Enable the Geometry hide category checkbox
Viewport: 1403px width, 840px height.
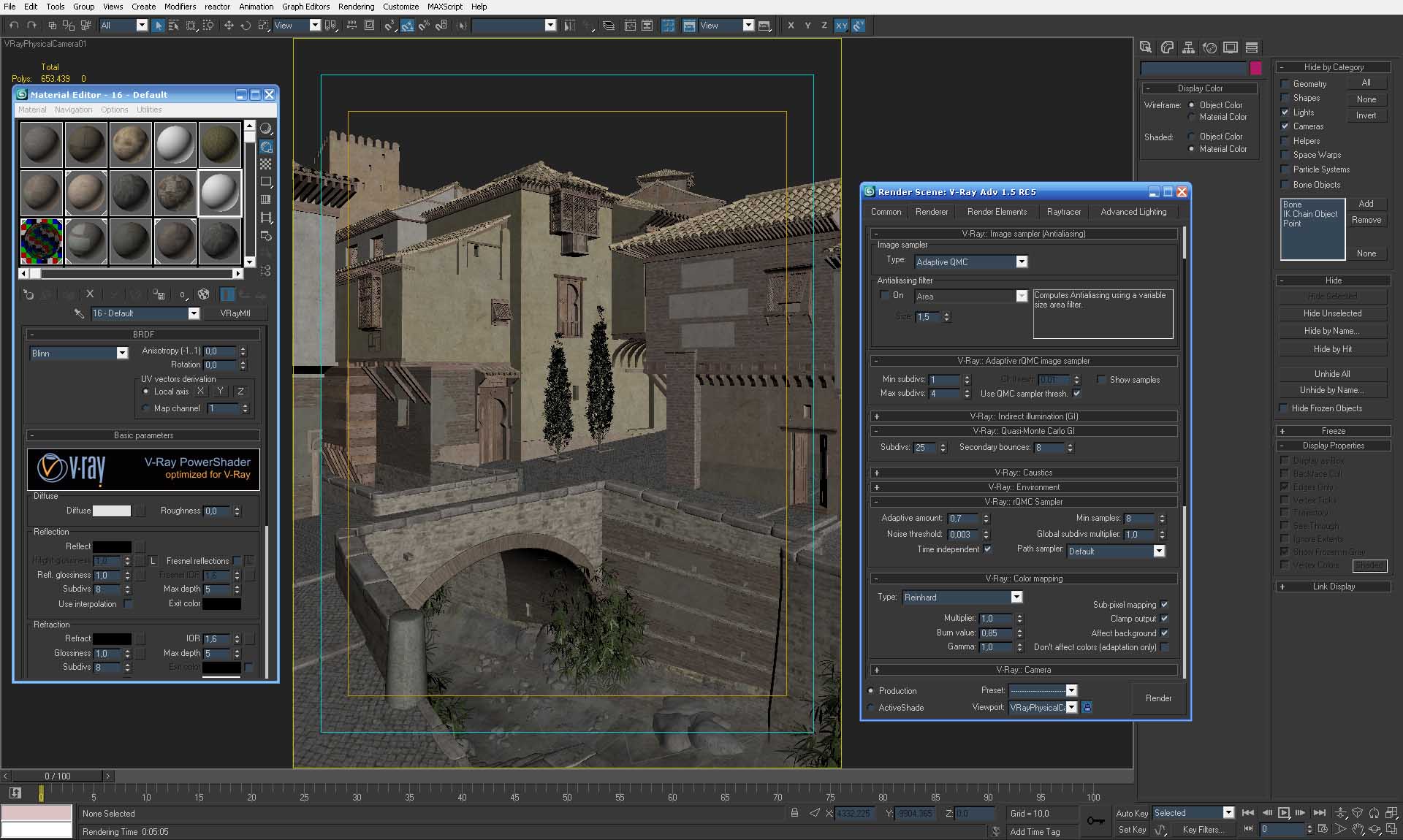[1285, 84]
